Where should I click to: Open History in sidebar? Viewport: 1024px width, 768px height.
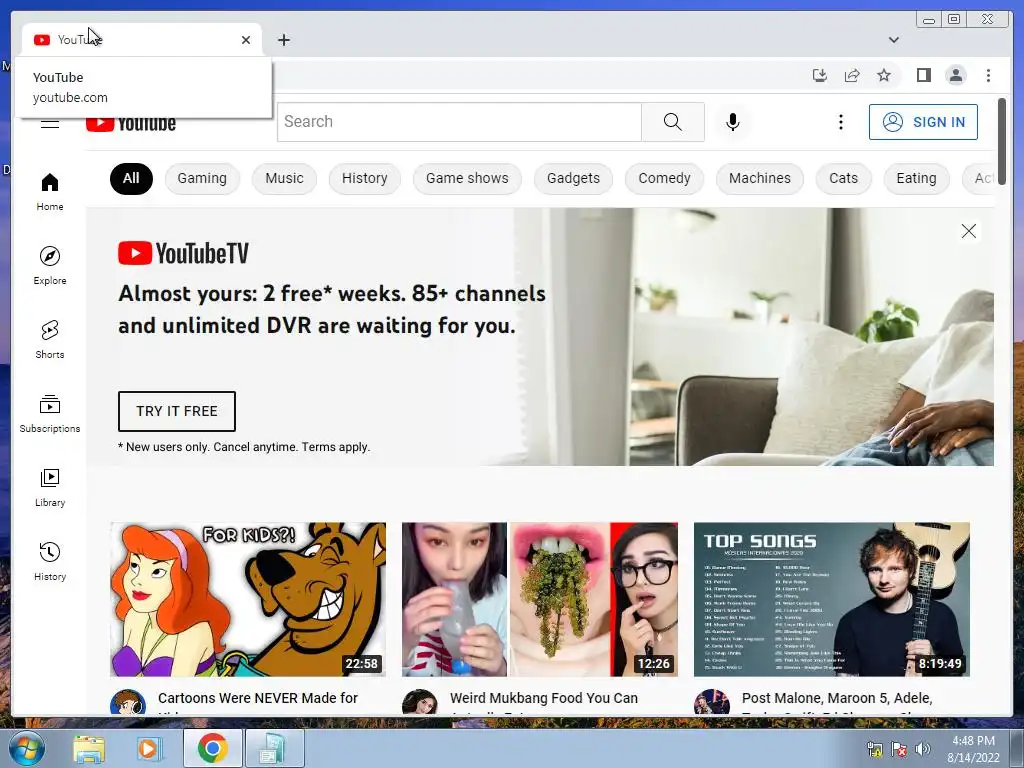50,562
